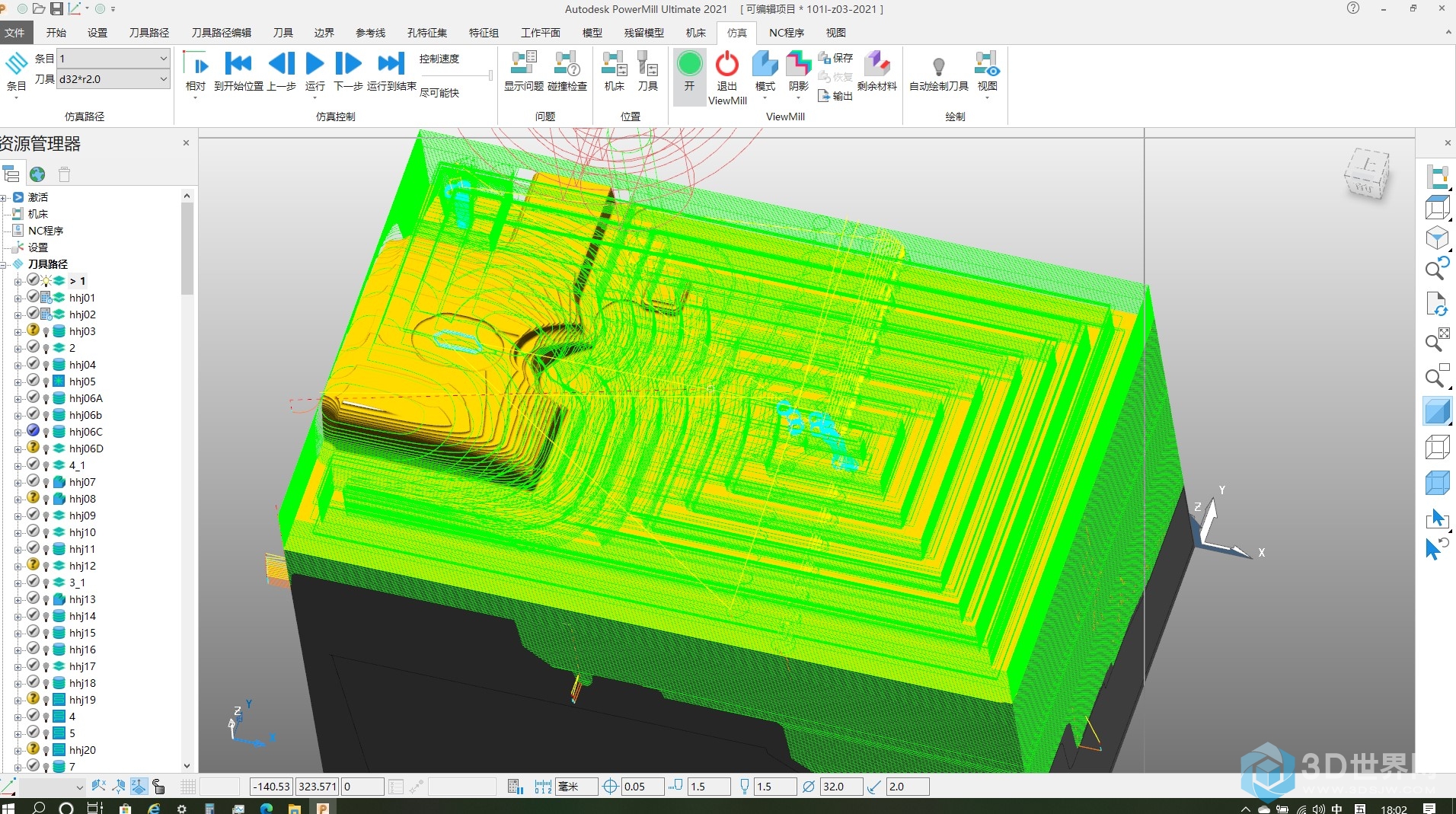Close the Explorer (资源管理器) panel
This screenshot has width=1456, height=814.
coord(186,143)
